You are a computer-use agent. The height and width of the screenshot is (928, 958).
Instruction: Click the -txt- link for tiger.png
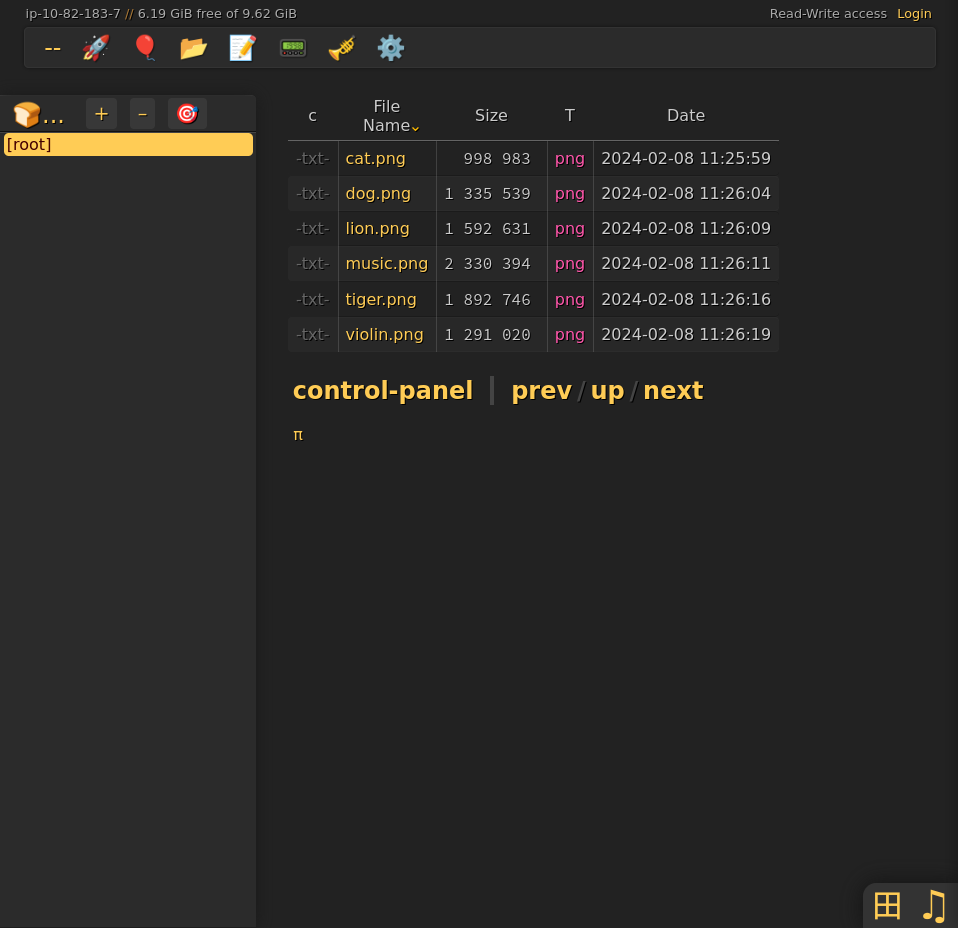(313, 299)
